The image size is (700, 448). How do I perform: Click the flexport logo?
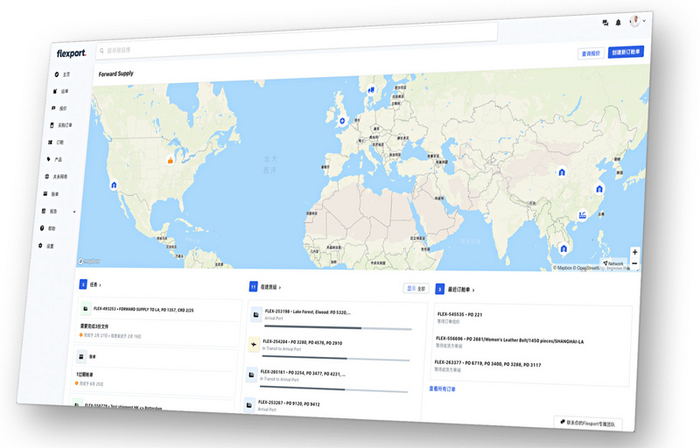coord(71,53)
